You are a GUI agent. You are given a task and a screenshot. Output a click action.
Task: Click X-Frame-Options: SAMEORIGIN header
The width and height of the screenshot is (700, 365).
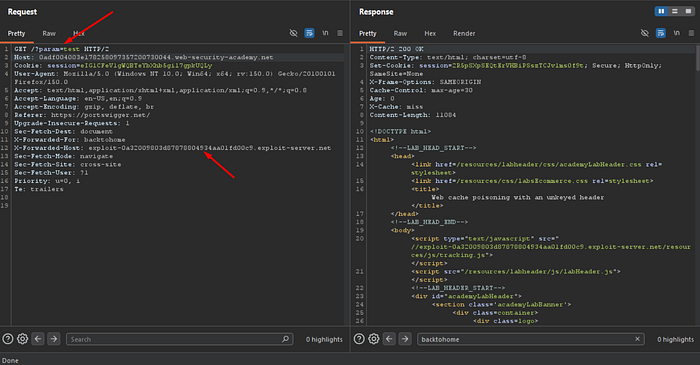pos(425,82)
